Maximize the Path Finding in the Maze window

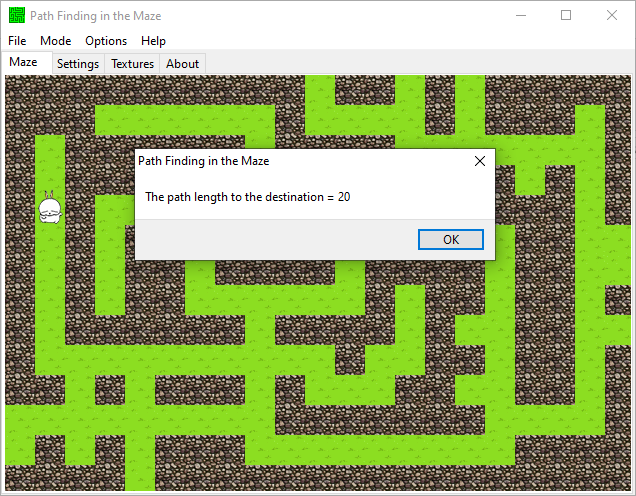[x=566, y=15]
